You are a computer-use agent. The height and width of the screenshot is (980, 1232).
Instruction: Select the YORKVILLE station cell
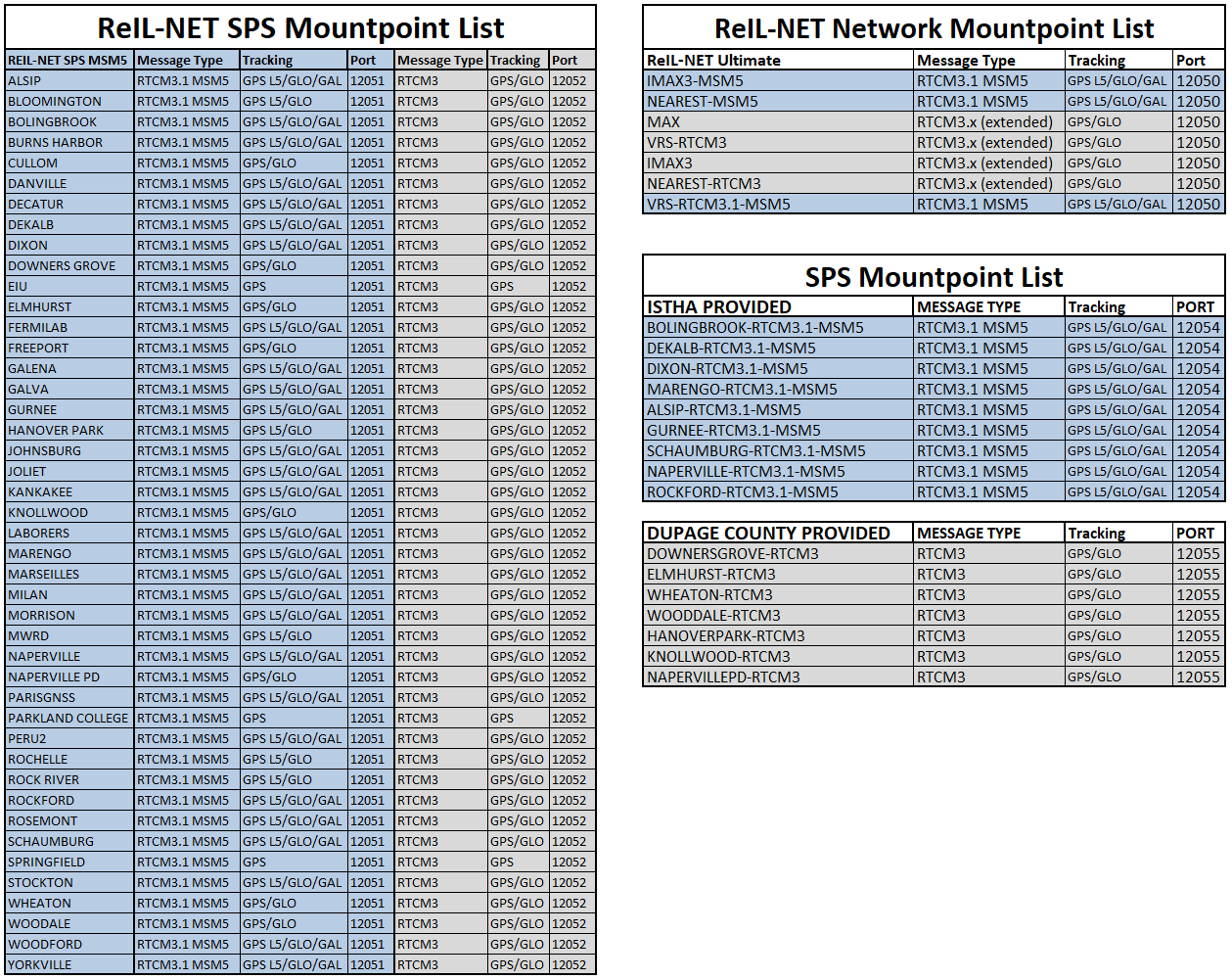click(40, 965)
